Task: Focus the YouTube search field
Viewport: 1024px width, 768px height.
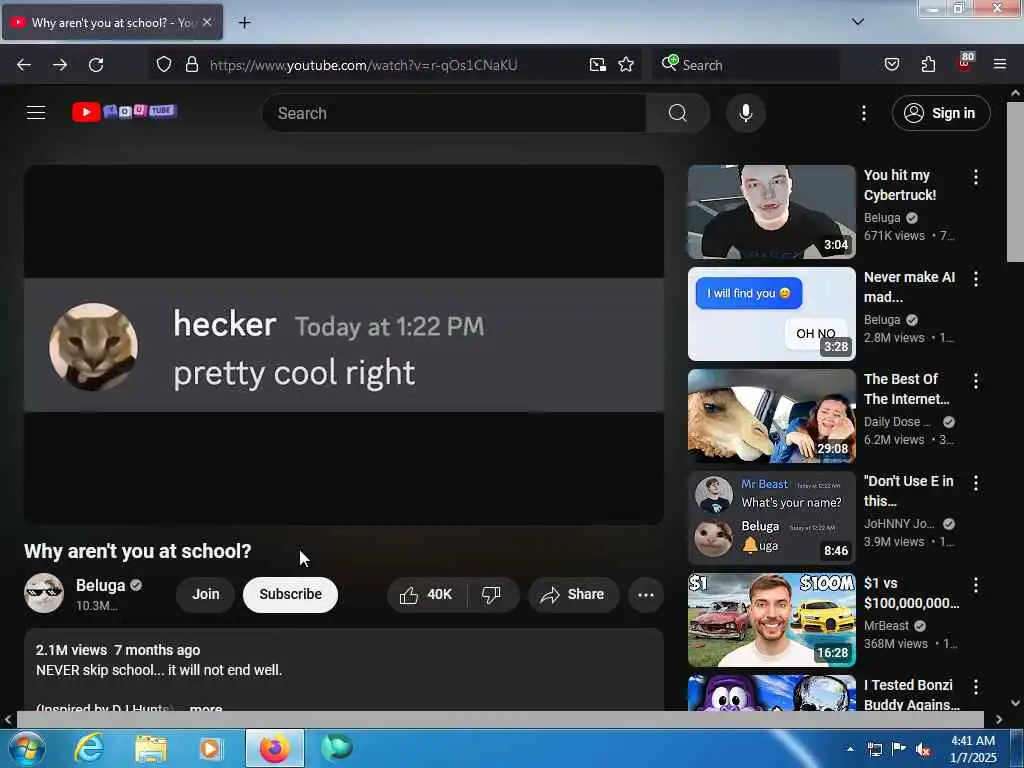Action: (455, 113)
